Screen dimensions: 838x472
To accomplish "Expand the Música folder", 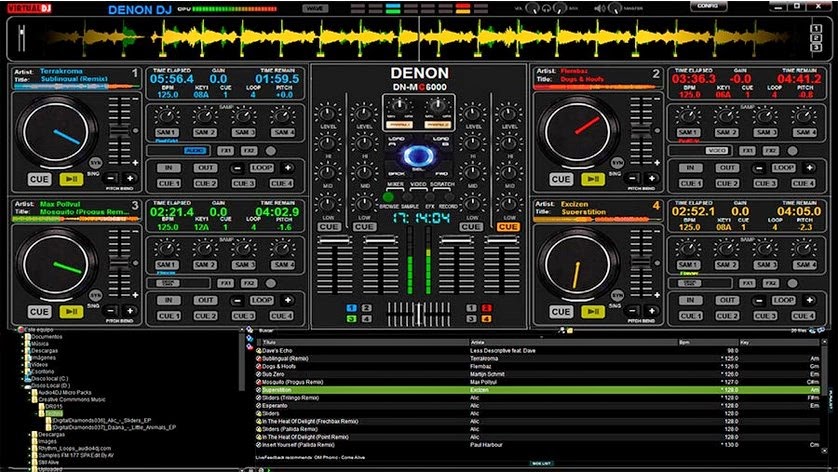I will [23, 344].
